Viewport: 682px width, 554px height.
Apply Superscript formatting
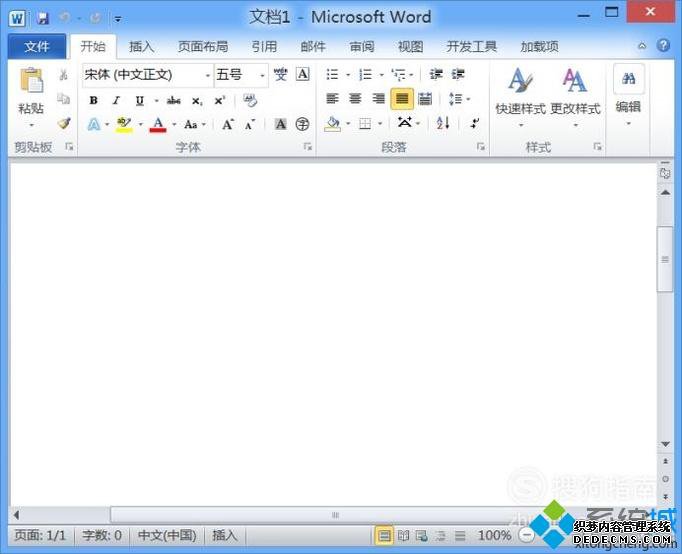(x=219, y=100)
